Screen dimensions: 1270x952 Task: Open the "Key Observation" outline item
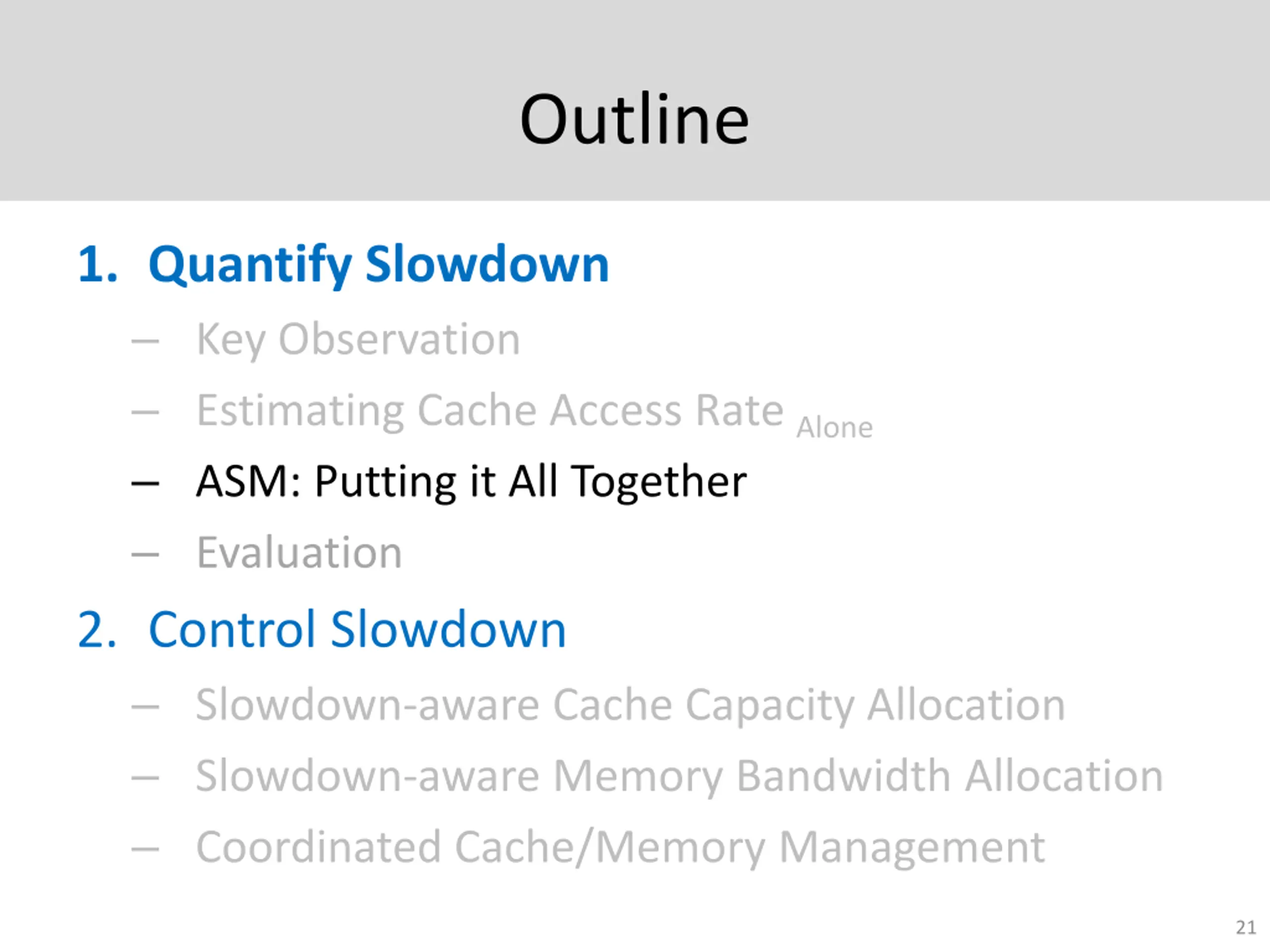click(x=358, y=339)
